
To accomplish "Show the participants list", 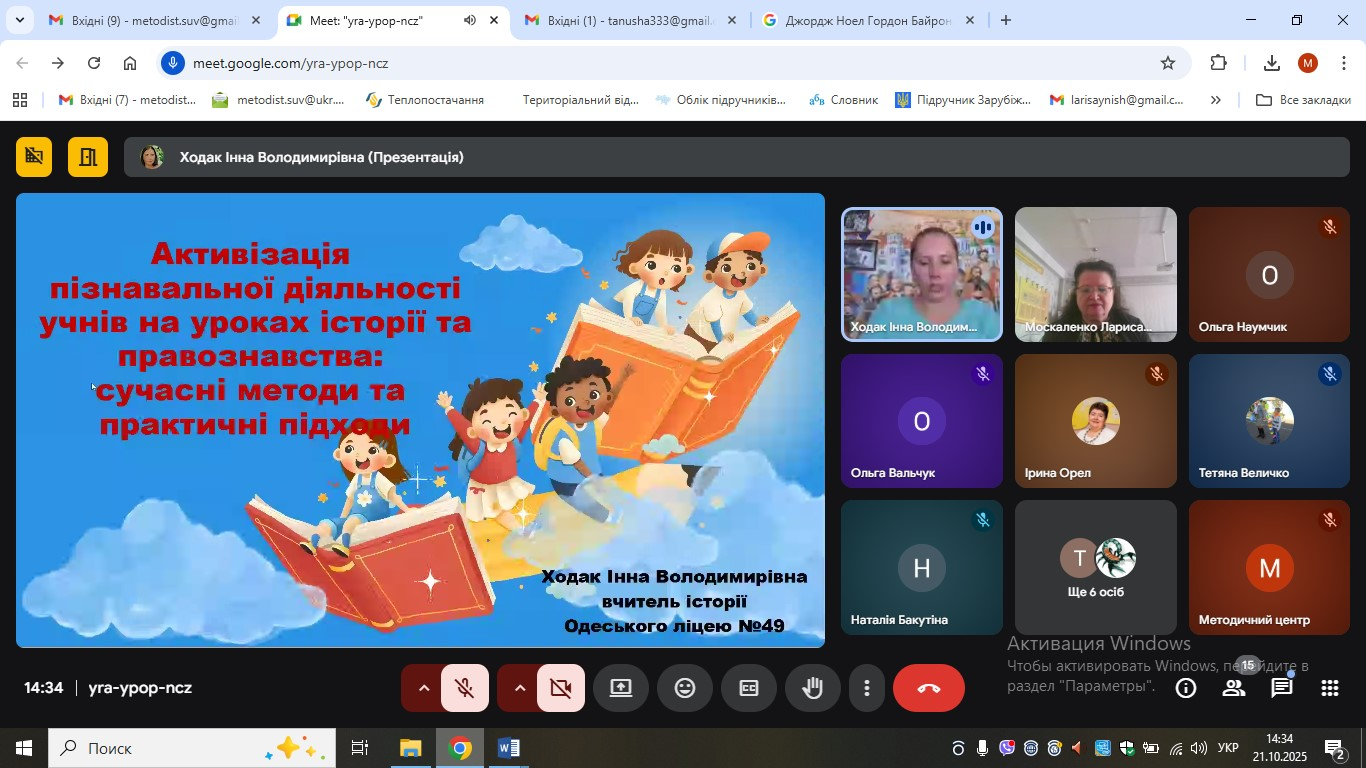I will pyautogui.click(x=1234, y=688).
